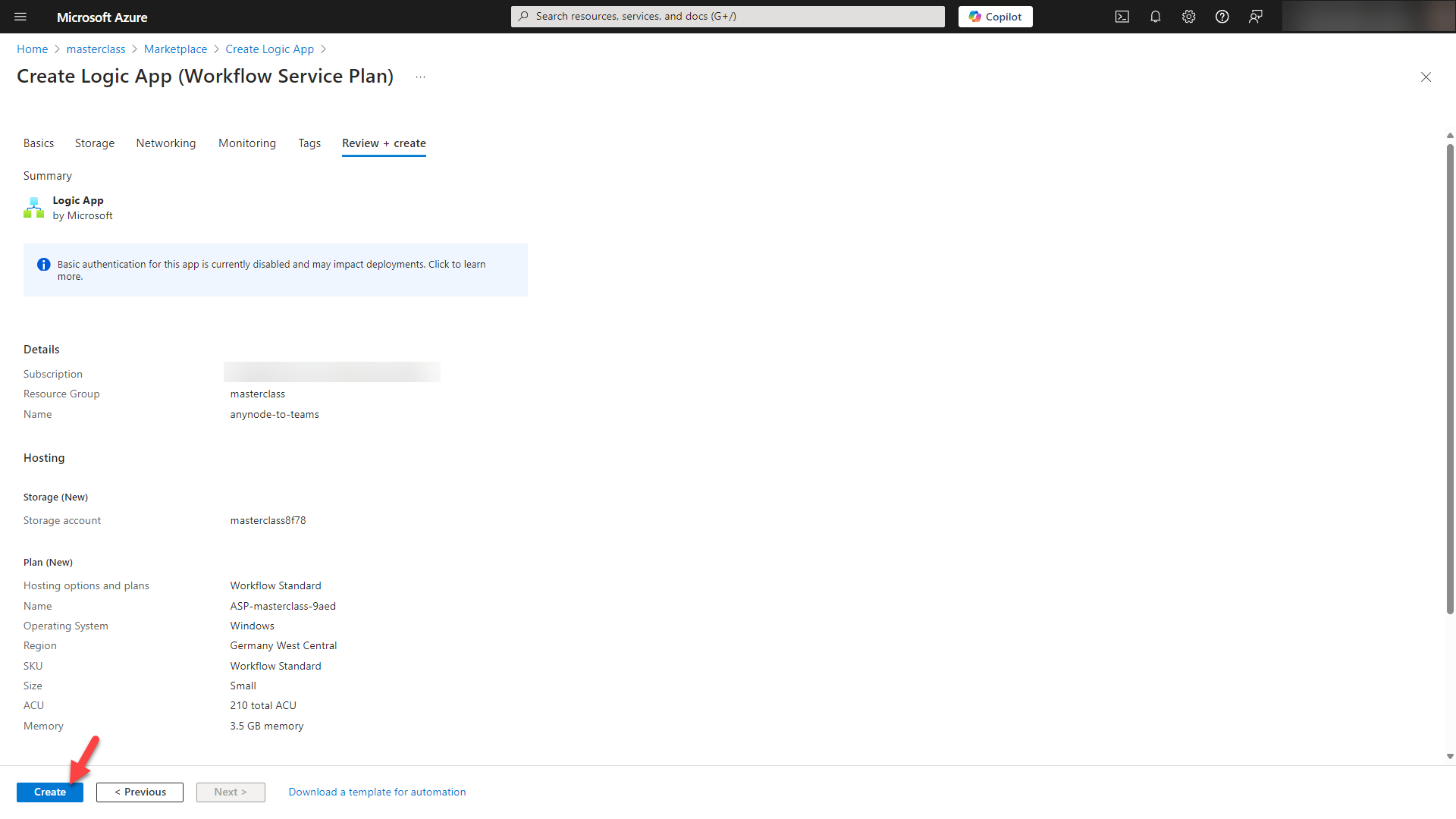Open the Monitoring tab
The height and width of the screenshot is (819, 1456).
point(246,143)
